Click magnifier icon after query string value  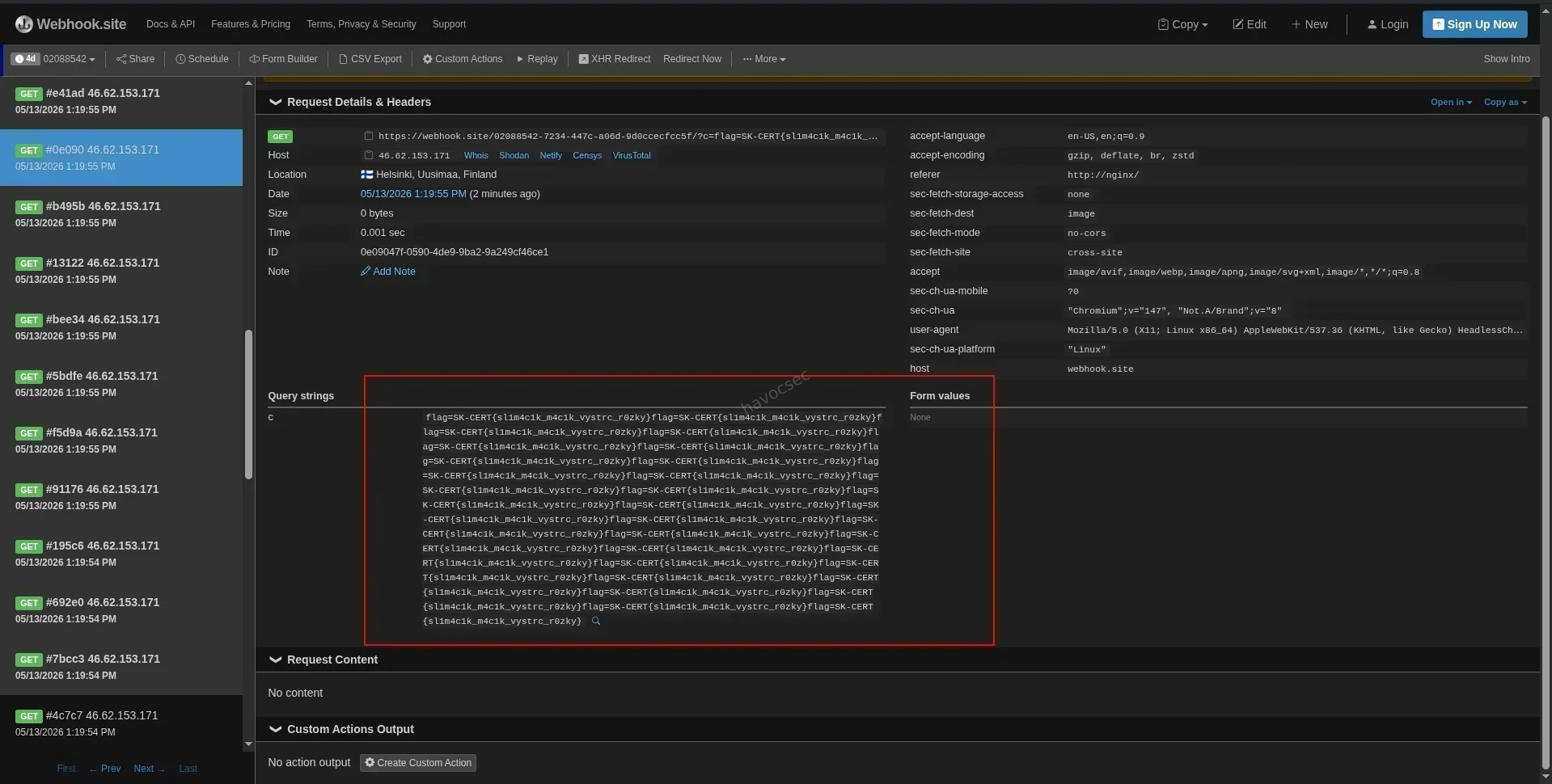click(596, 622)
